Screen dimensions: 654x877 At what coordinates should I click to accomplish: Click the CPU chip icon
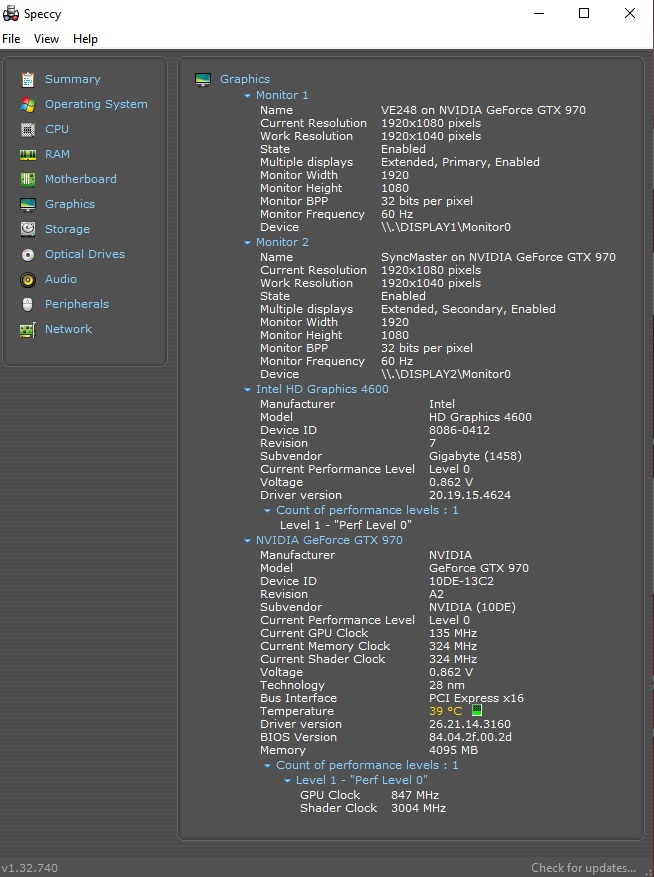click(27, 129)
